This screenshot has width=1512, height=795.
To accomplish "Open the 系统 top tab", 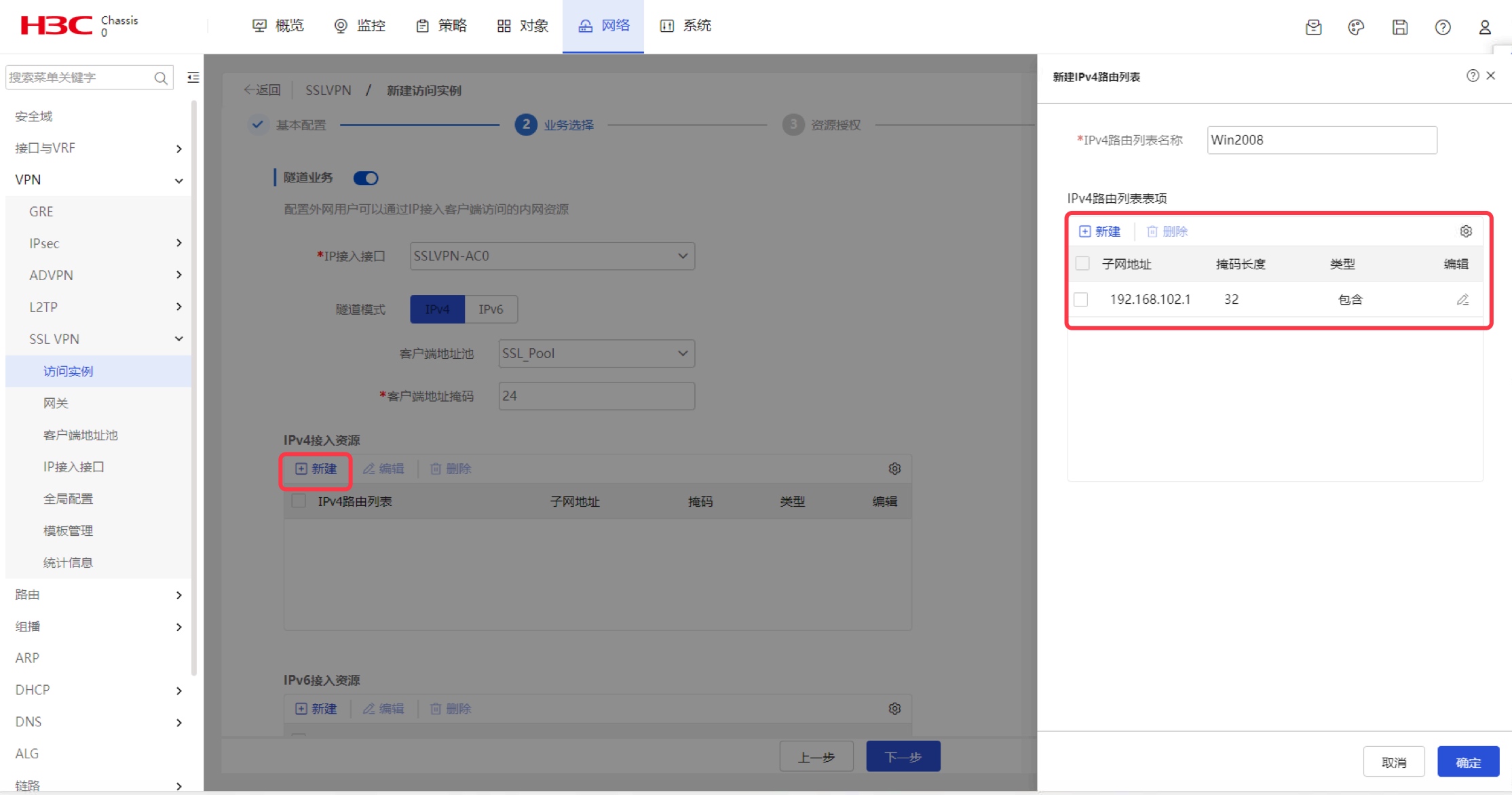I will [x=685, y=26].
